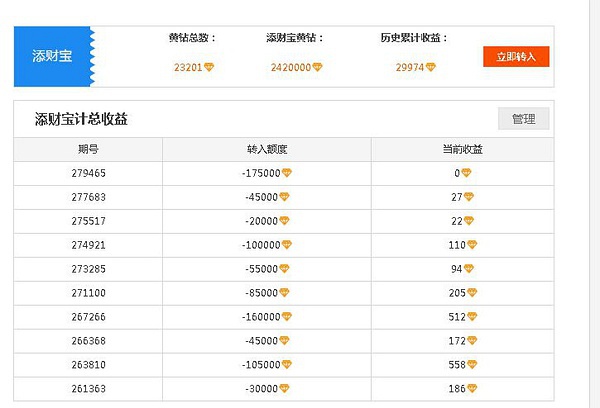Select period number 274921
This screenshot has height=408, width=600.
[88, 245]
